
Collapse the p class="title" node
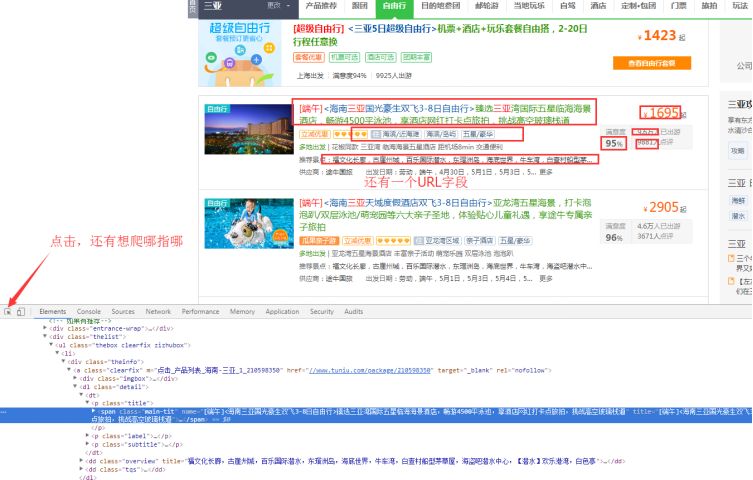87,403
